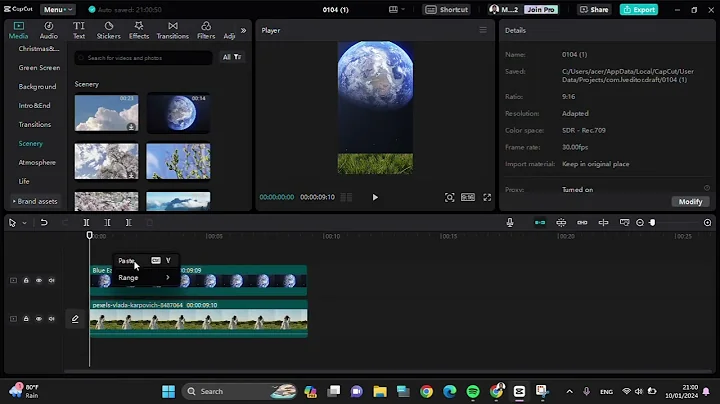The height and width of the screenshot is (404, 720).
Task: Select the clouds scenery thumbnail
Action: click(x=106, y=113)
